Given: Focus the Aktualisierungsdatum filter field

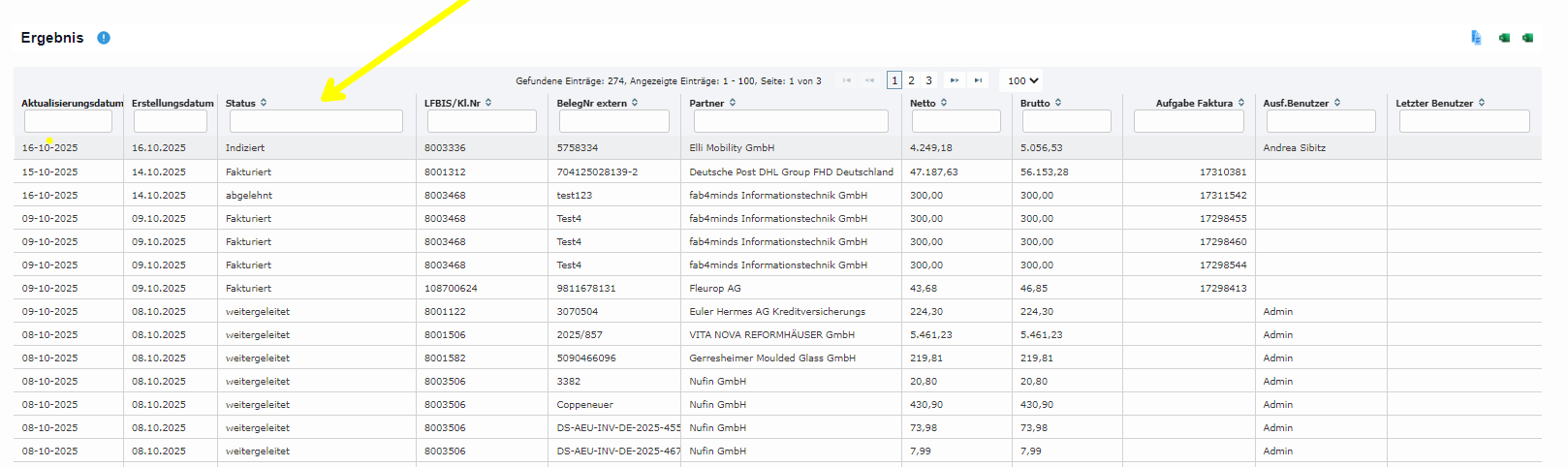Looking at the screenshot, I should [68, 121].
